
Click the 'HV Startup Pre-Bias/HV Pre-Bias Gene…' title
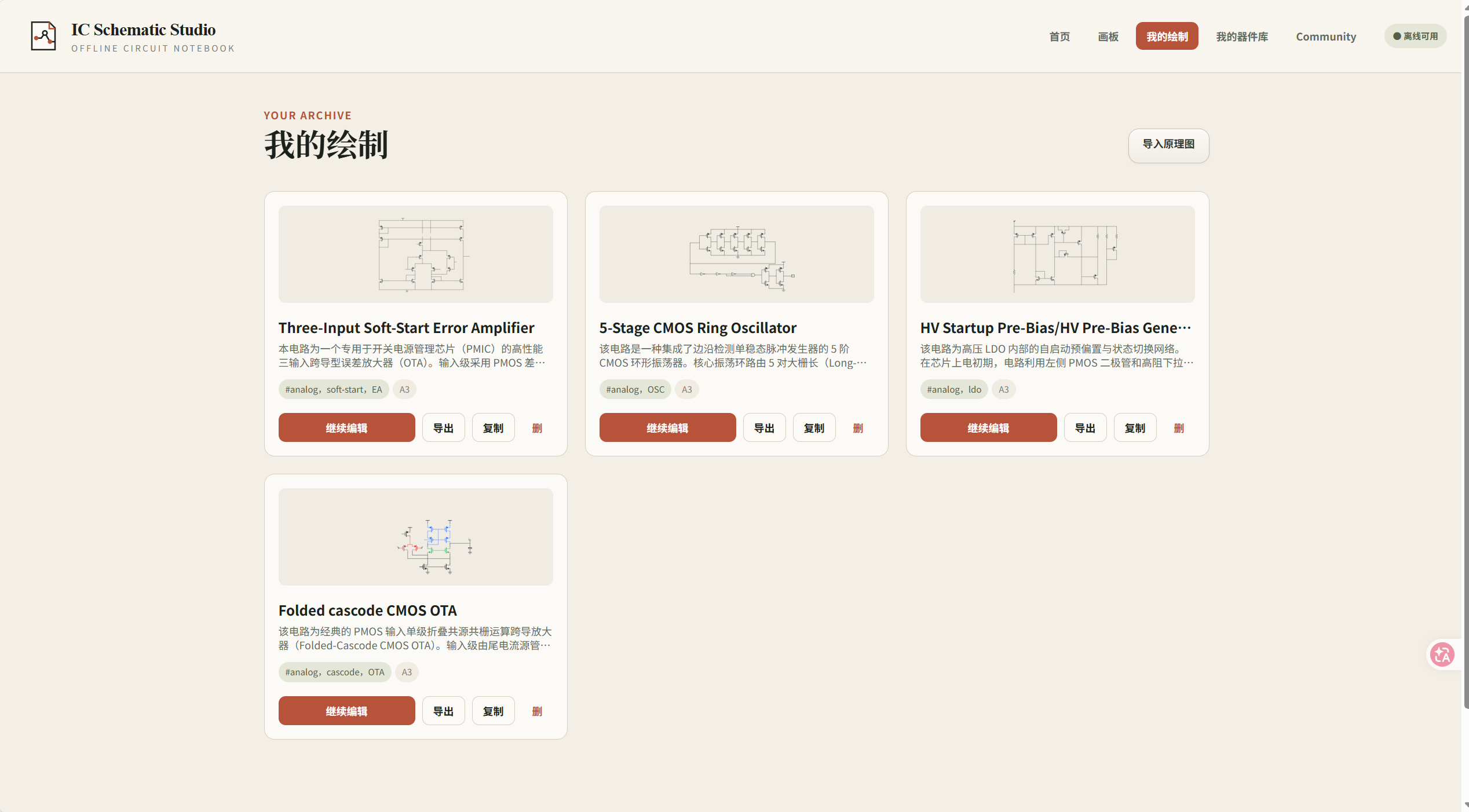coord(1055,328)
